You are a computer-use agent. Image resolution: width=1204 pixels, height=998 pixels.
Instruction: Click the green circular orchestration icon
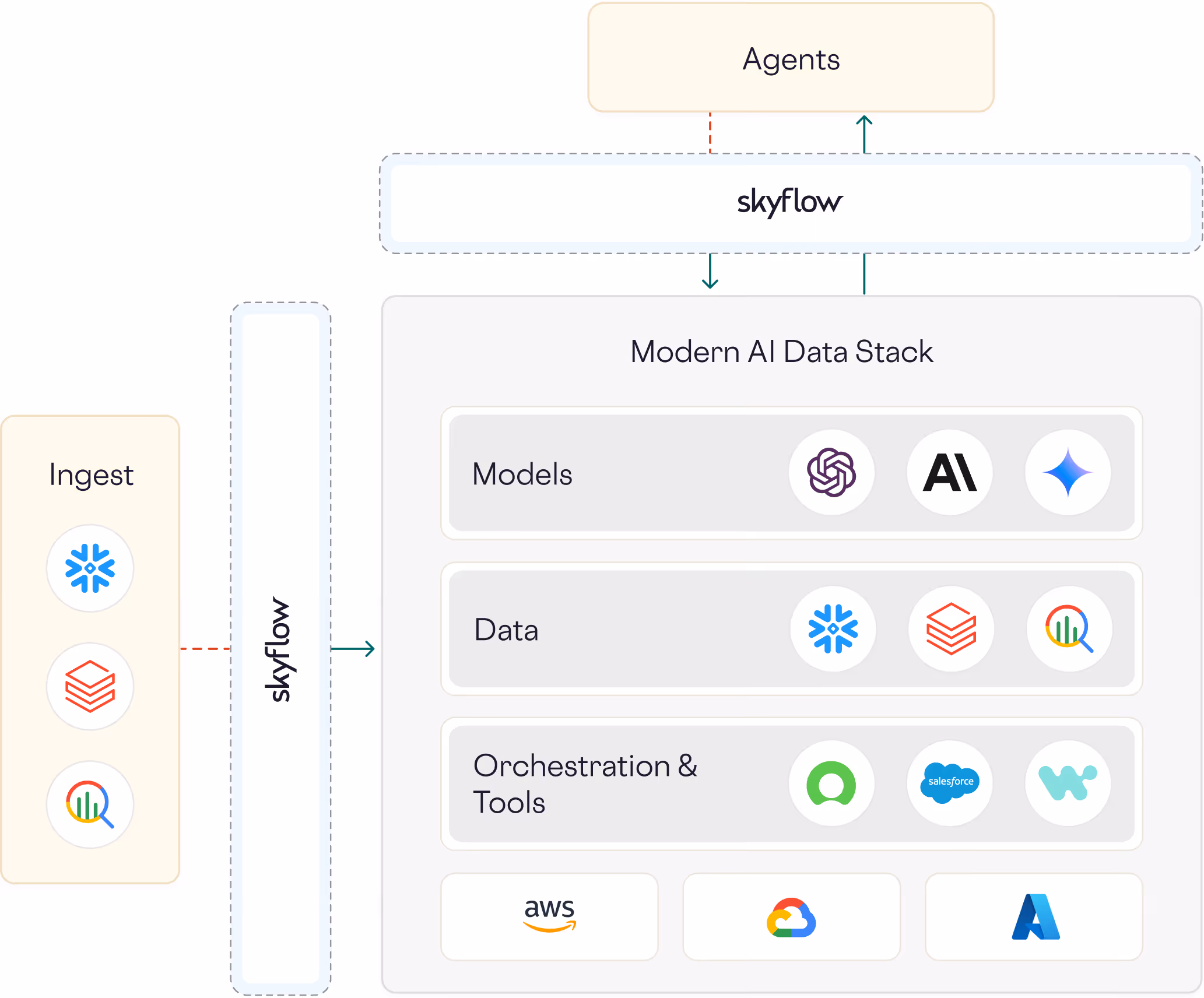click(x=831, y=782)
